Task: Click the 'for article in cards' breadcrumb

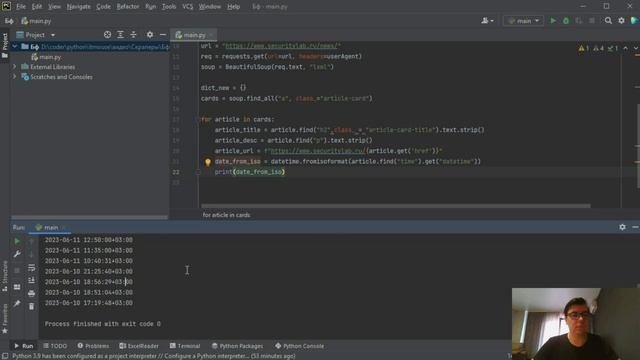Action: click(227, 215)
